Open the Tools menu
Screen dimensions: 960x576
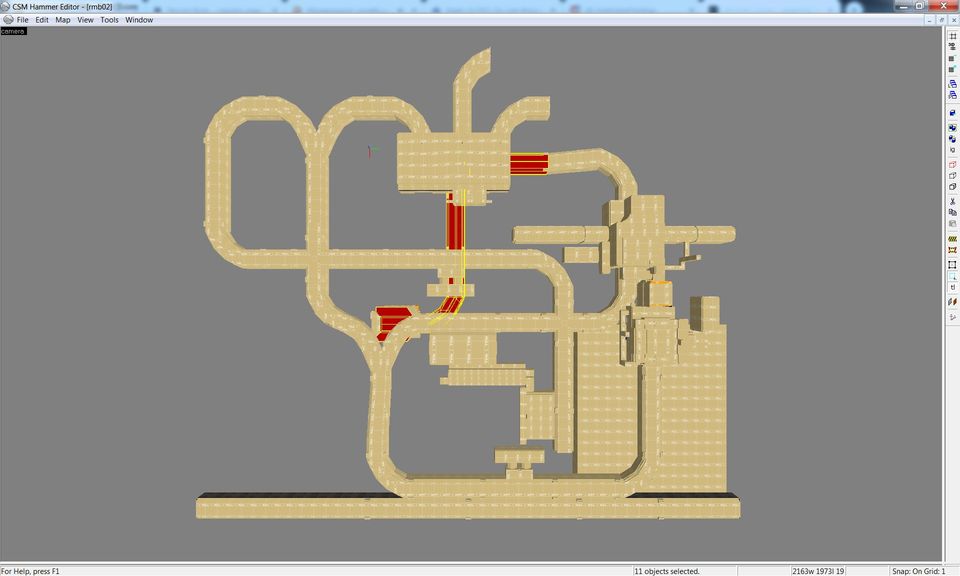pos(109,20)
